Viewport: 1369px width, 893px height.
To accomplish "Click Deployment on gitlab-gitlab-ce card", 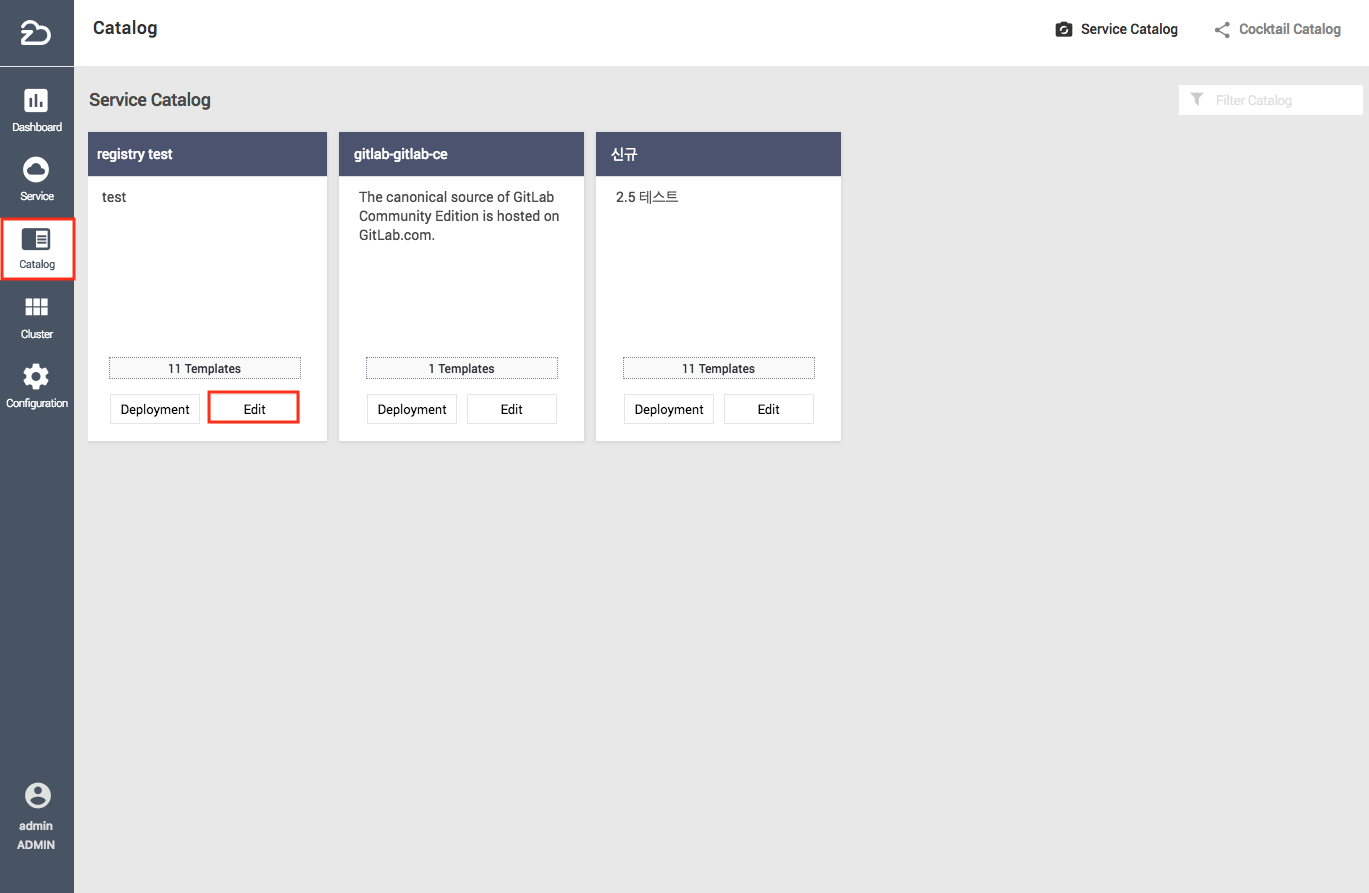I will [x=412, y=409].
